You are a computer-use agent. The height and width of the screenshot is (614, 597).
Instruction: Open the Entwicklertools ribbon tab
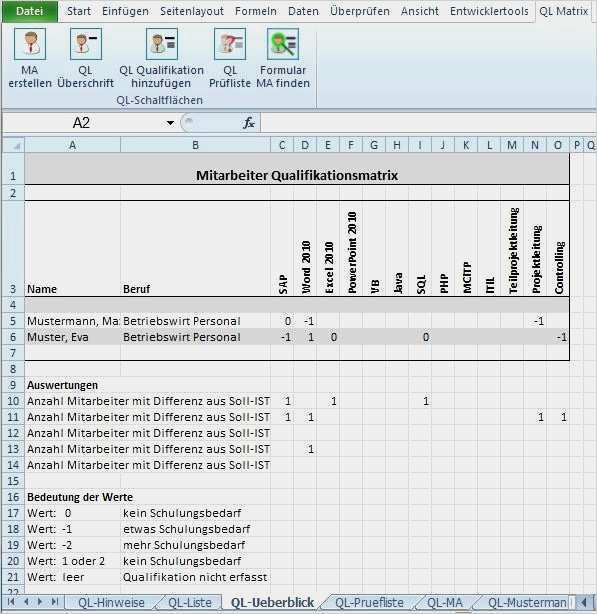coord(489,11)
